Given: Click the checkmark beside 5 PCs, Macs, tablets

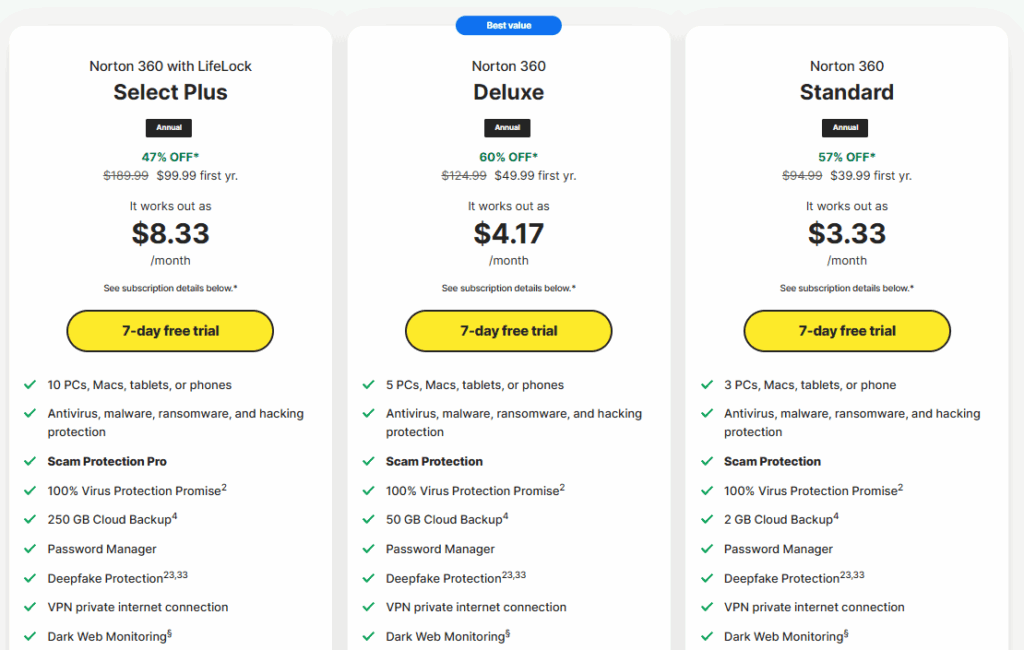Looking at the screenshot, I should (366, 385).
